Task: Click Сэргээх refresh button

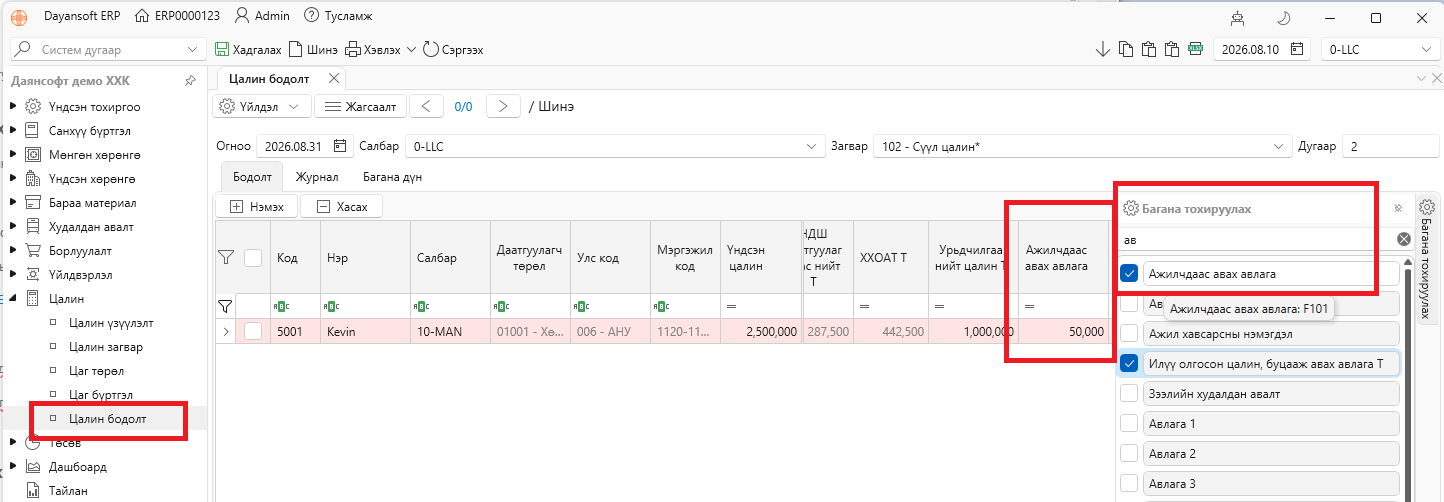Action: (453, 49)
